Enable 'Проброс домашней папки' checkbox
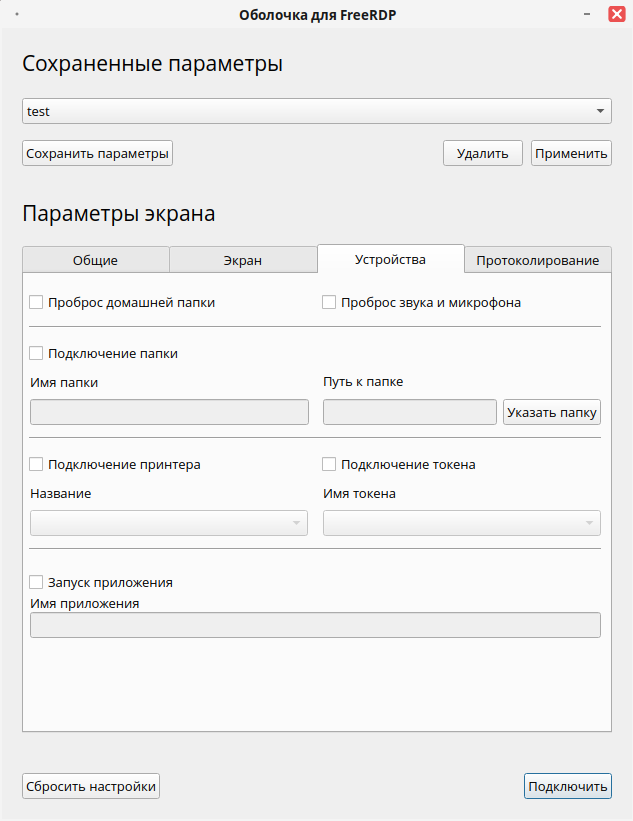This screenshot has width=633, height=821. 37,302
